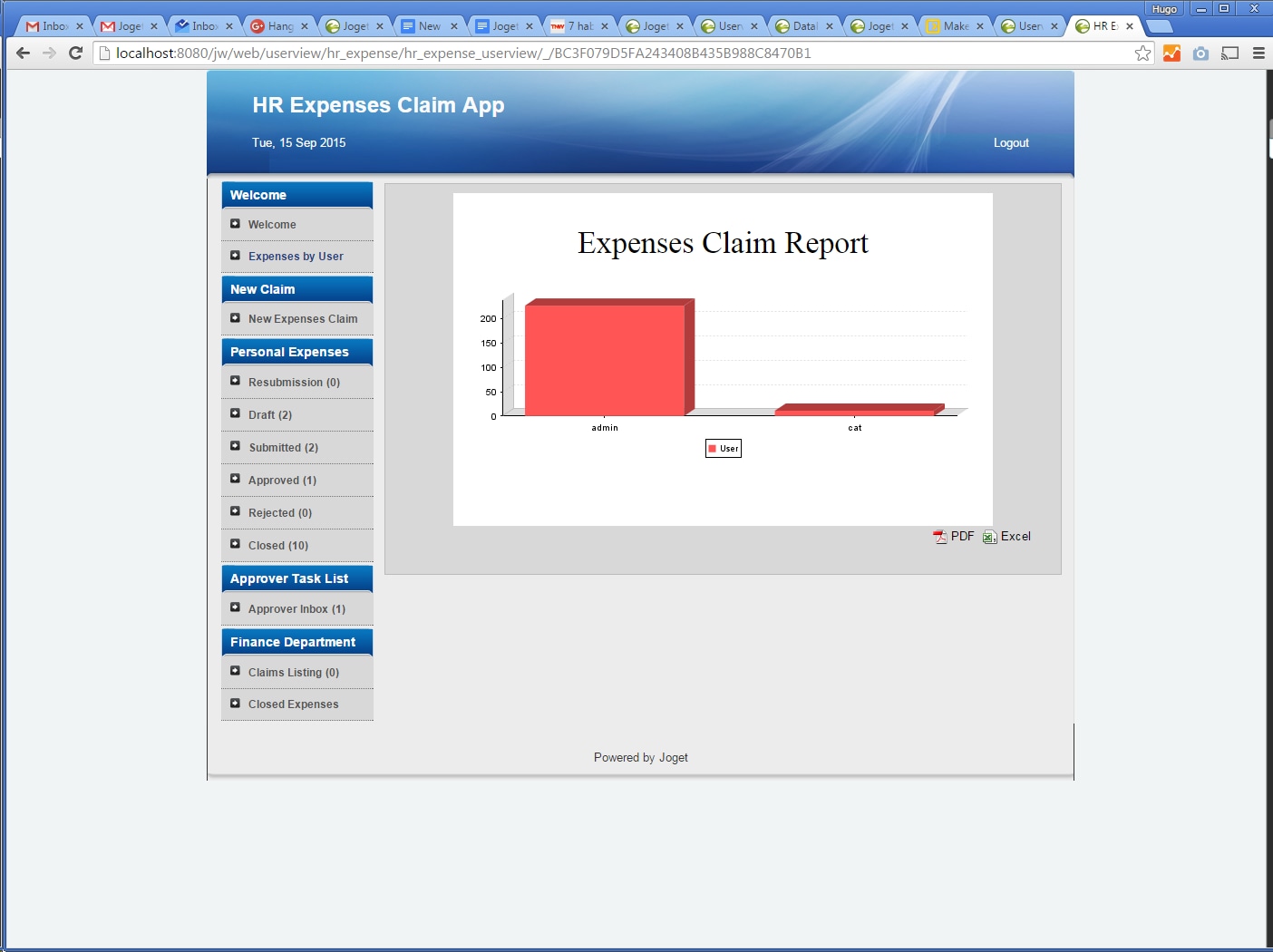Click the browser address bar URL

tap(462, 53)
